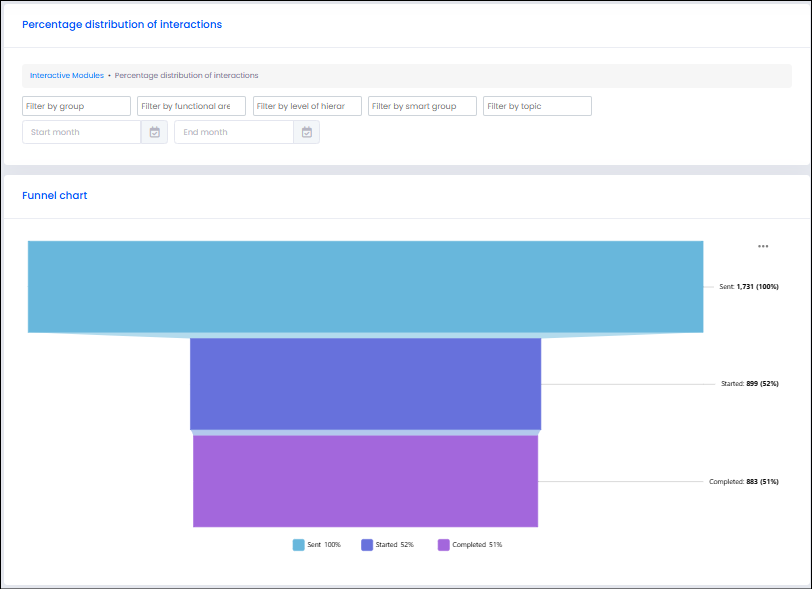Viewport: 812px width, 589px height.
Task: Click the Percentage distribution of interactions page title
Action: tap(122, 24)
